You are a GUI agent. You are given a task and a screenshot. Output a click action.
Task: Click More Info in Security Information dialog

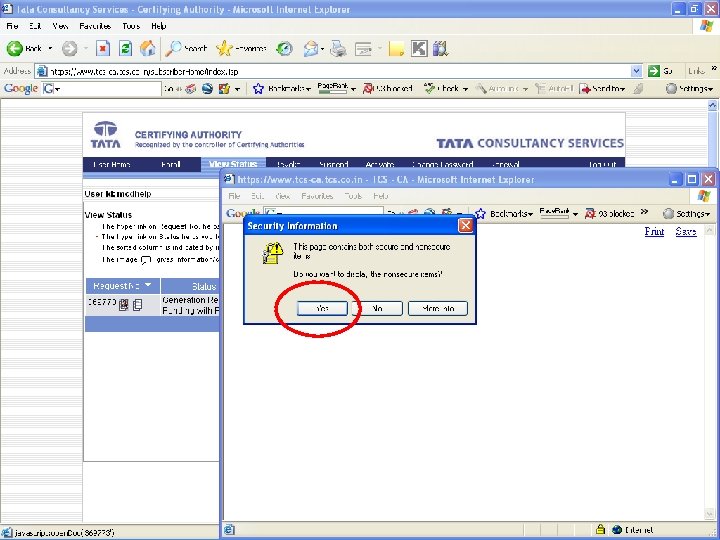[438, 308]
